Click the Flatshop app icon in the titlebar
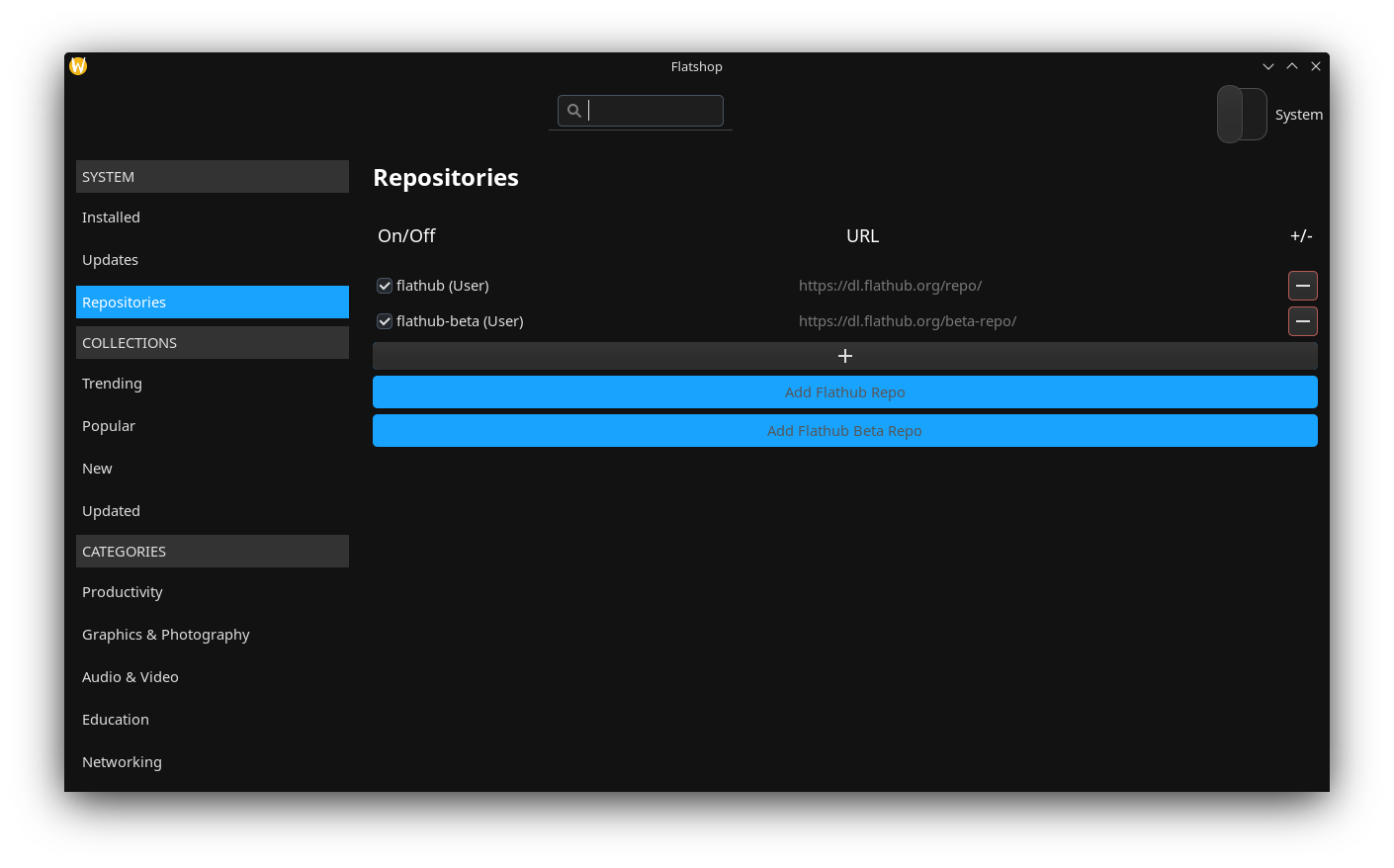The image size is (1394, 868). pyautogui.click(x=77, y=65)
